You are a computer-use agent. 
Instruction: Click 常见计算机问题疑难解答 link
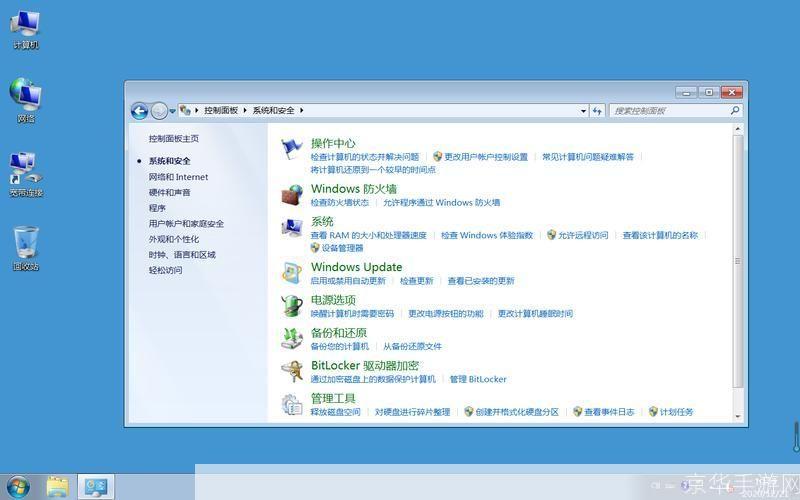(588, 157)
